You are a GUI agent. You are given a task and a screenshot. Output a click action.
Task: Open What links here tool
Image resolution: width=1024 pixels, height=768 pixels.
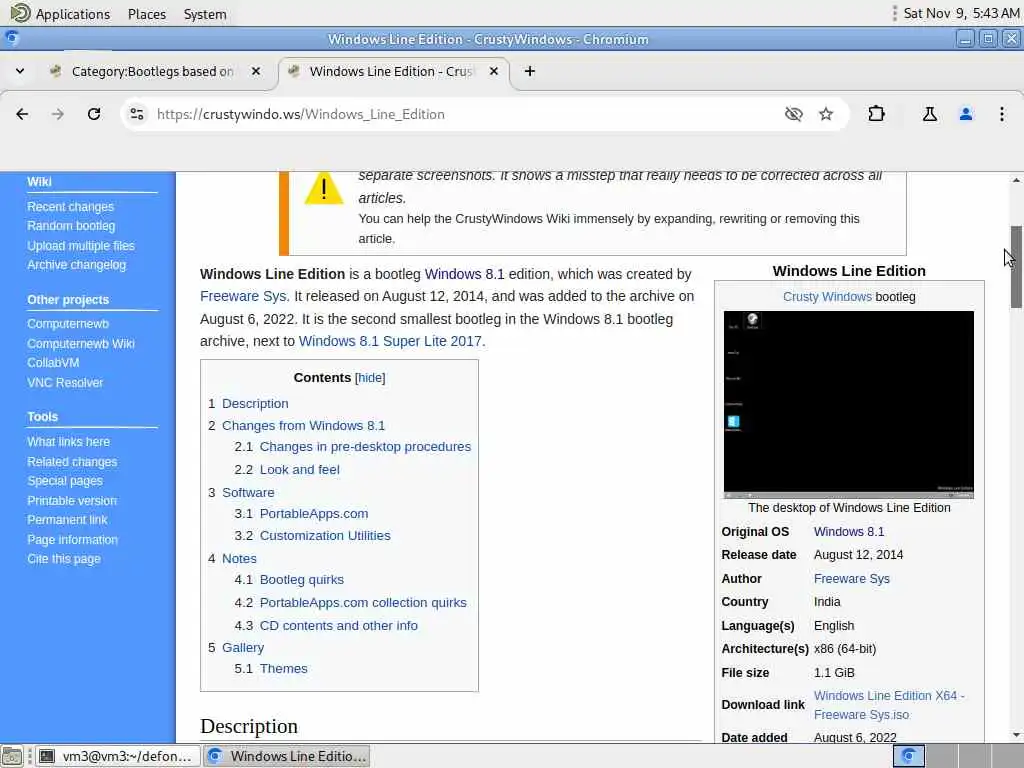69,442
